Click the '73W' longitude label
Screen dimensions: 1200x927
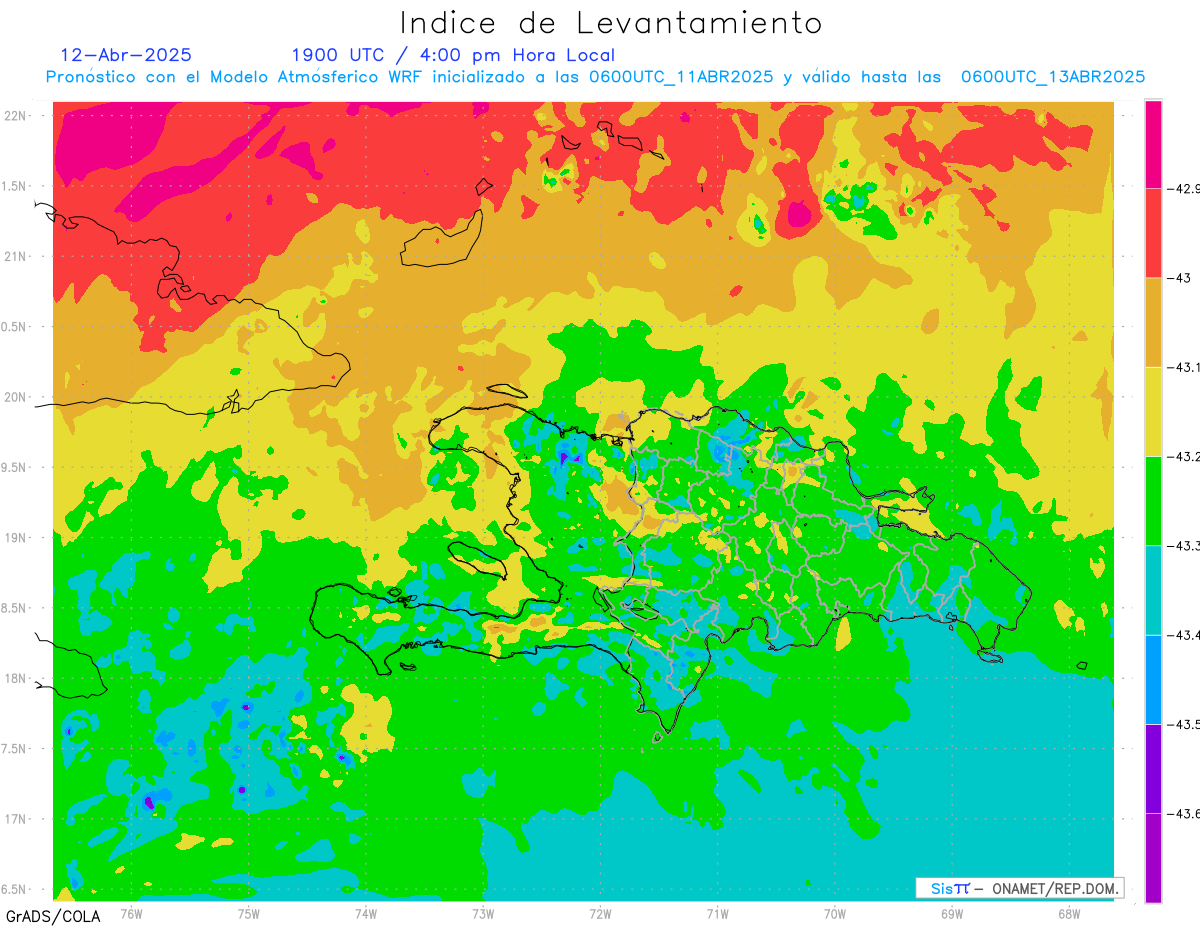[483, 913]
